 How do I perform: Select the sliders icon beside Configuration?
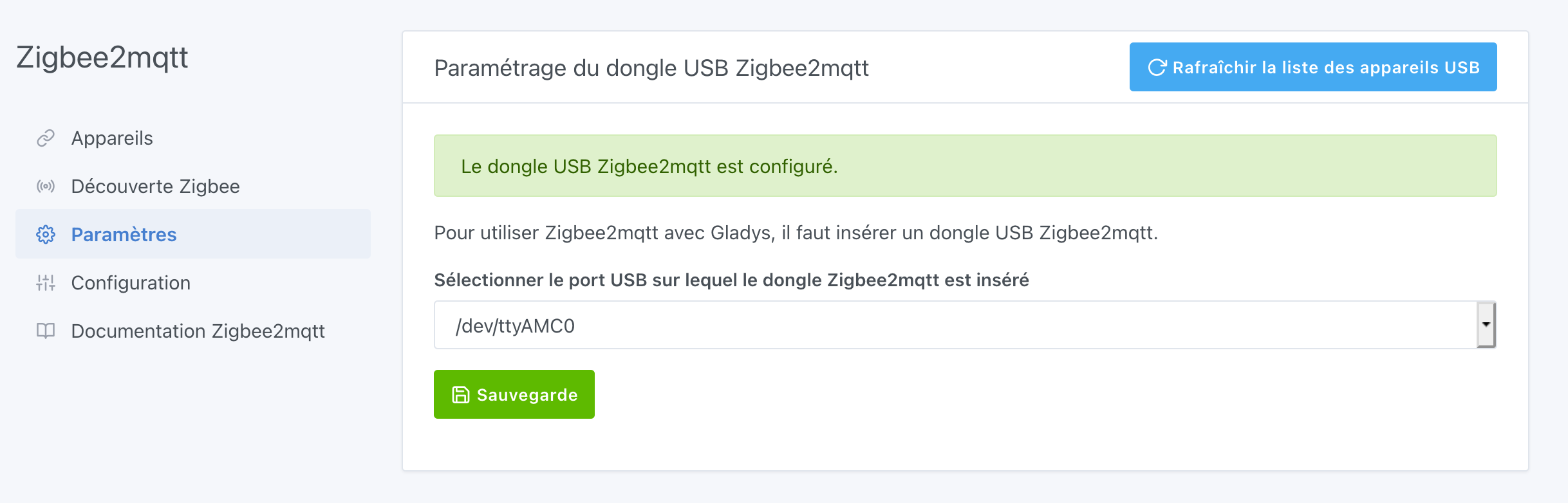(x=45, y=282)
